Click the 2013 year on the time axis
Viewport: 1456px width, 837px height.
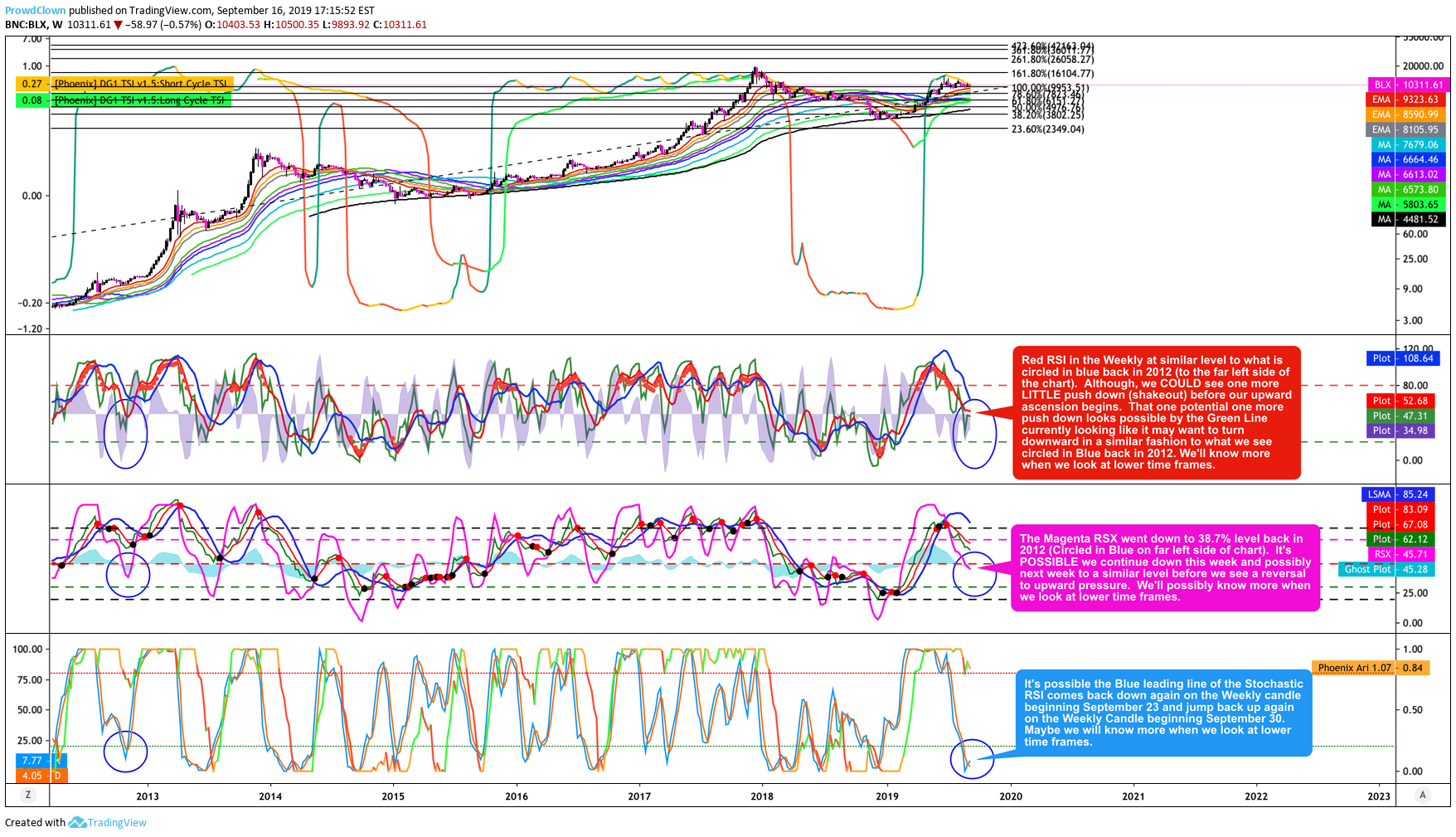point(148,796)
